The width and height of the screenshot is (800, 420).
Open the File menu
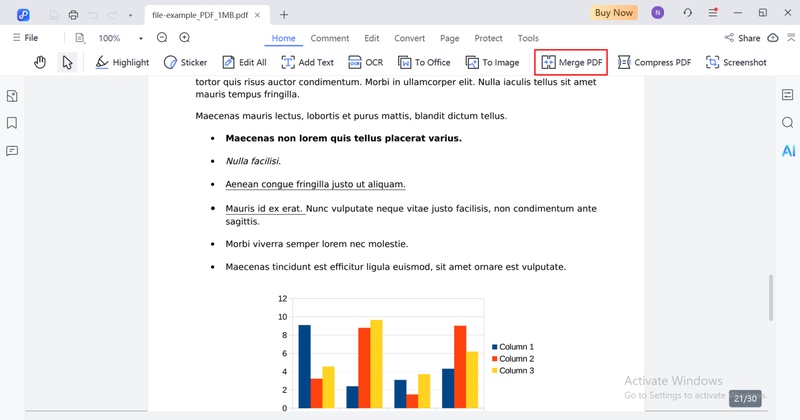point(26,38)
